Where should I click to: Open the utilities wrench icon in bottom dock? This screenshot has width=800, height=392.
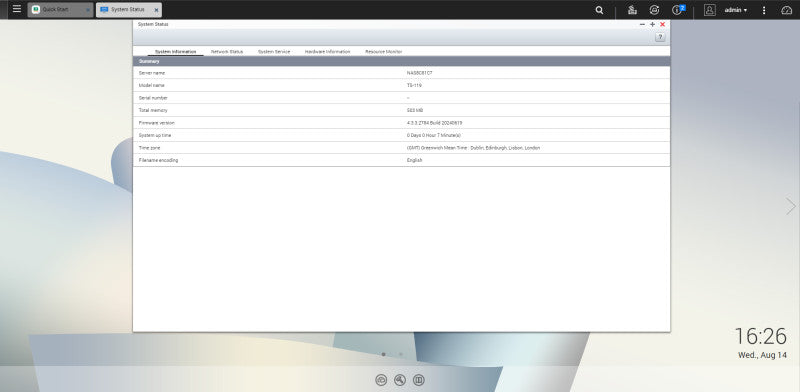click(400, 380)
